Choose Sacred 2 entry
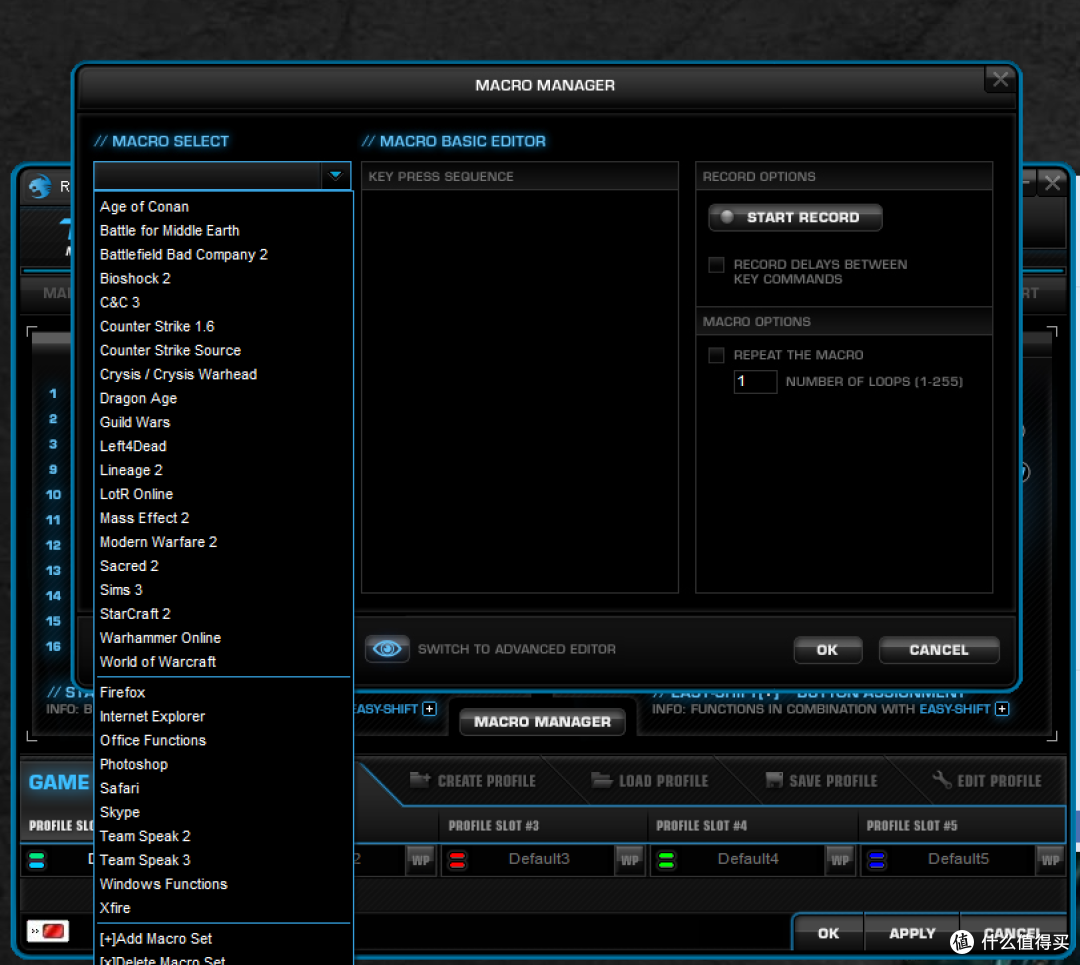This screenshot has height=965, width=1080. pyautogui.click(x=129, y=566)
